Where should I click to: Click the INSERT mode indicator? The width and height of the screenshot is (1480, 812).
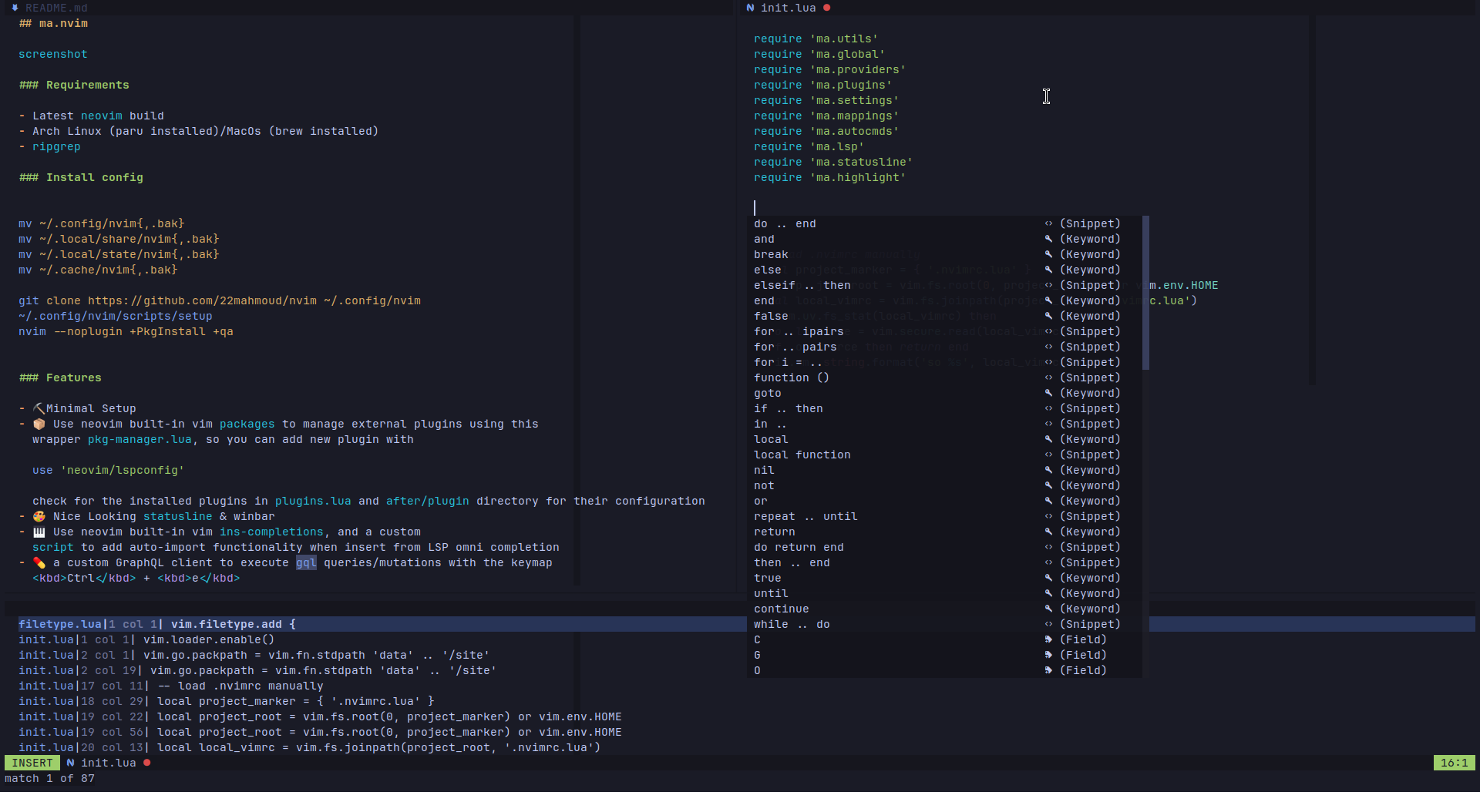(32, 763)
